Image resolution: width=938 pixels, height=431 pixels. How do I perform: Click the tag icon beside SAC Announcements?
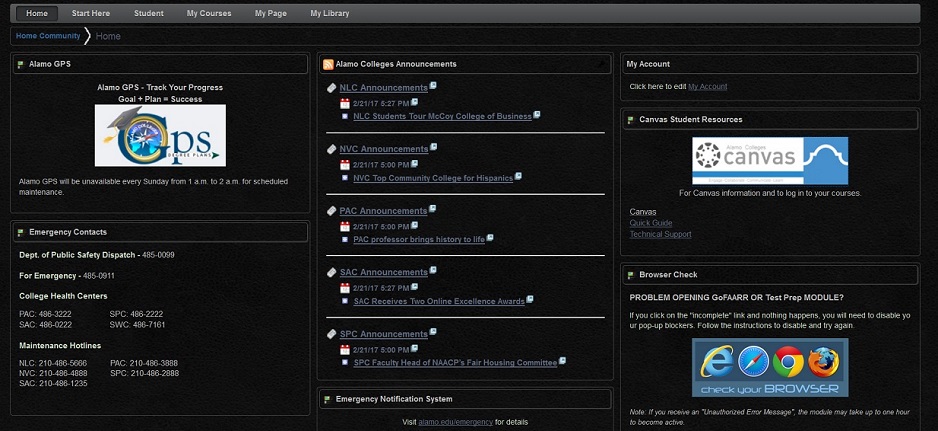click(332, 272)
